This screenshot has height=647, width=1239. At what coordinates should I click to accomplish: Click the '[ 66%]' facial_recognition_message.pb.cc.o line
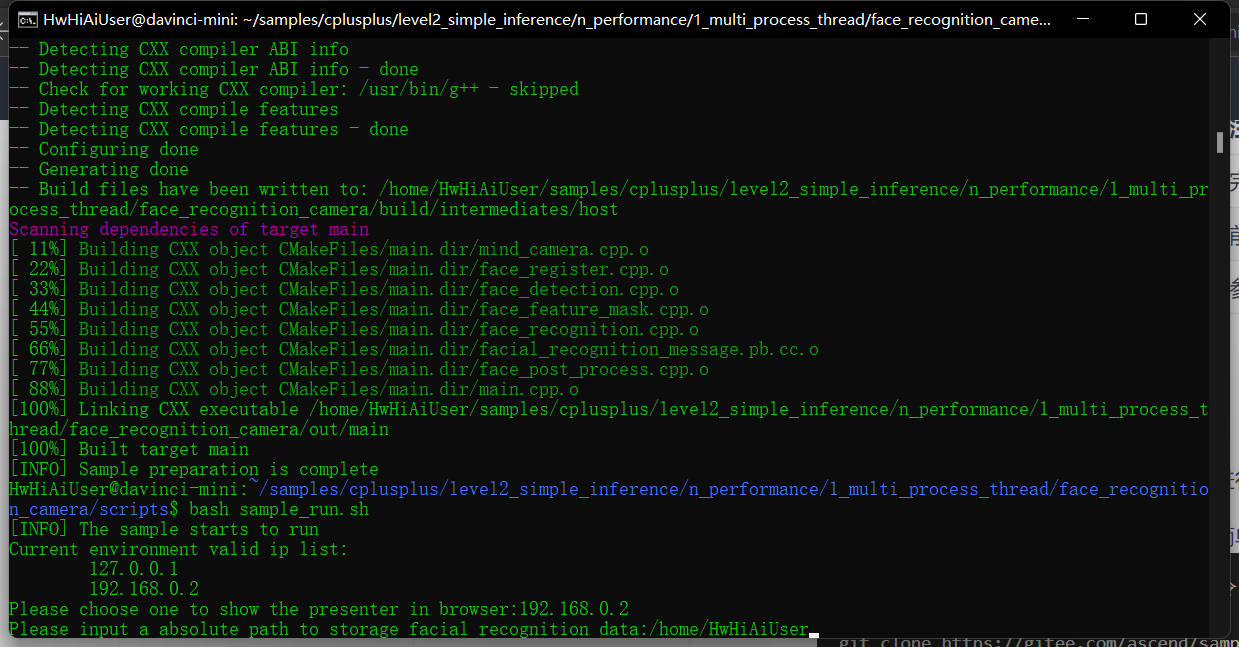pyautogui.click(x=414, y=349)
